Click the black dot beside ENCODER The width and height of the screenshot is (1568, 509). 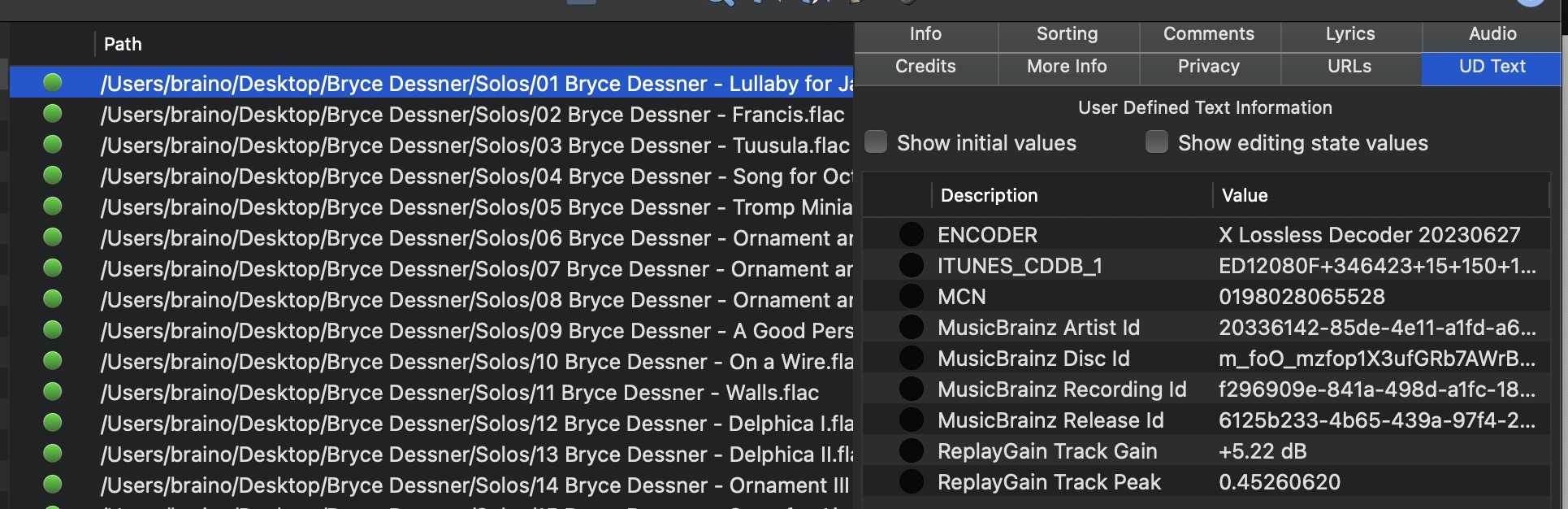[x=912, y=235]
